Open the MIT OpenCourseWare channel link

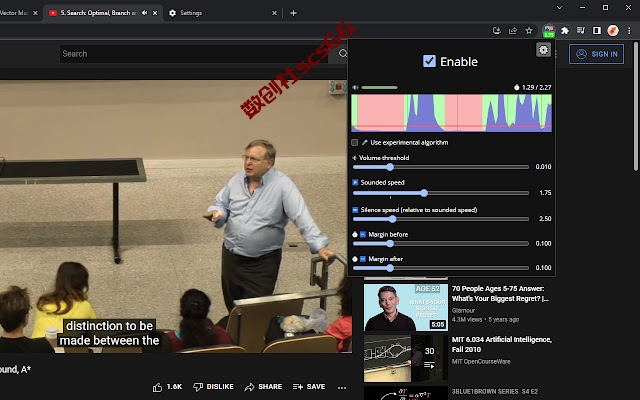pos(481,362)
